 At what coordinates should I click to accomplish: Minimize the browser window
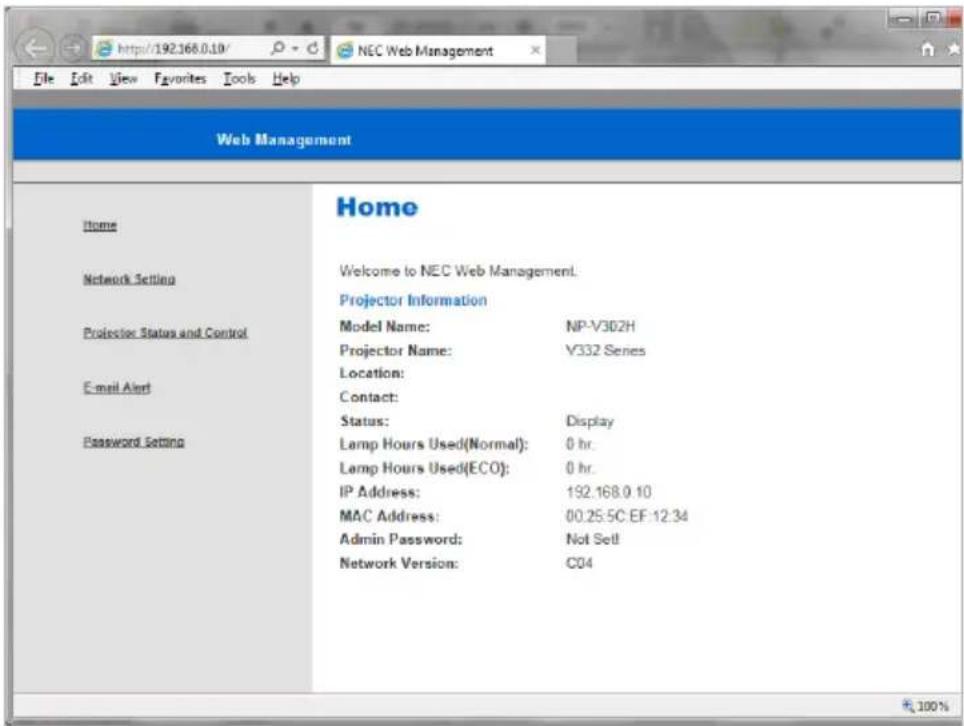903,20
